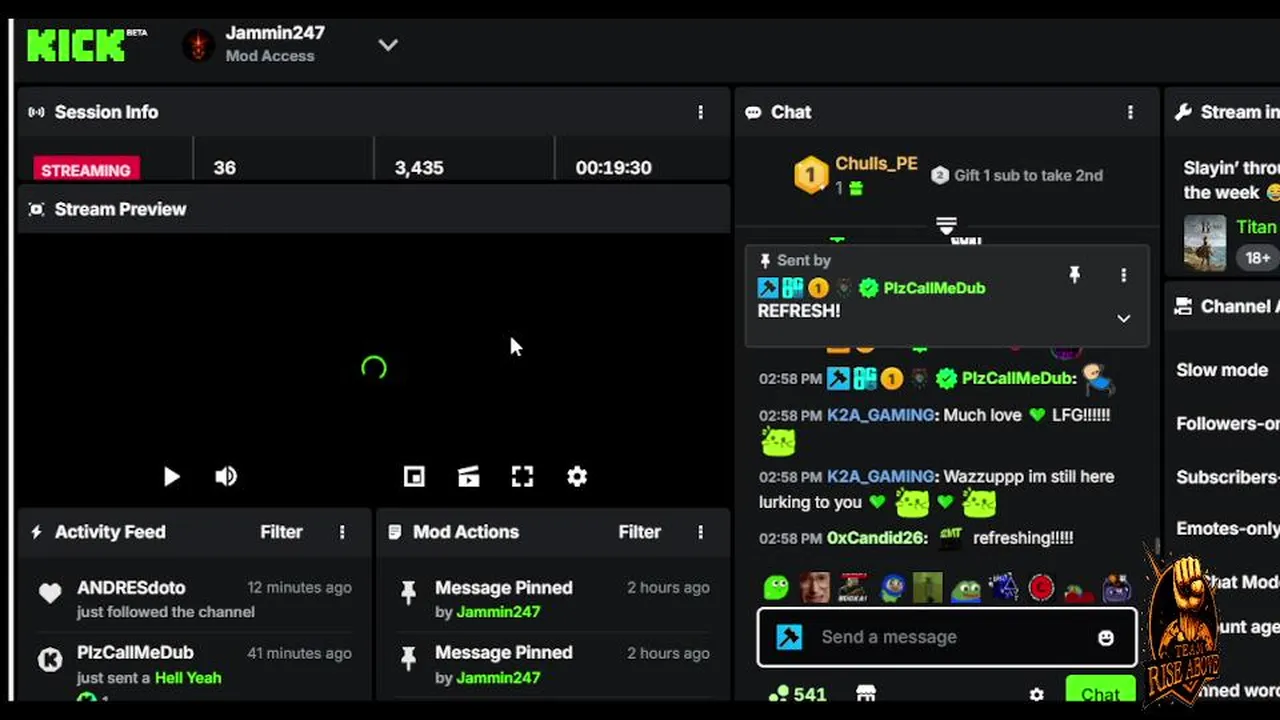The width and height of the screenshot is (1280, 720).
Task: Mute the stream preview volume
Action: tap(226, 477)
